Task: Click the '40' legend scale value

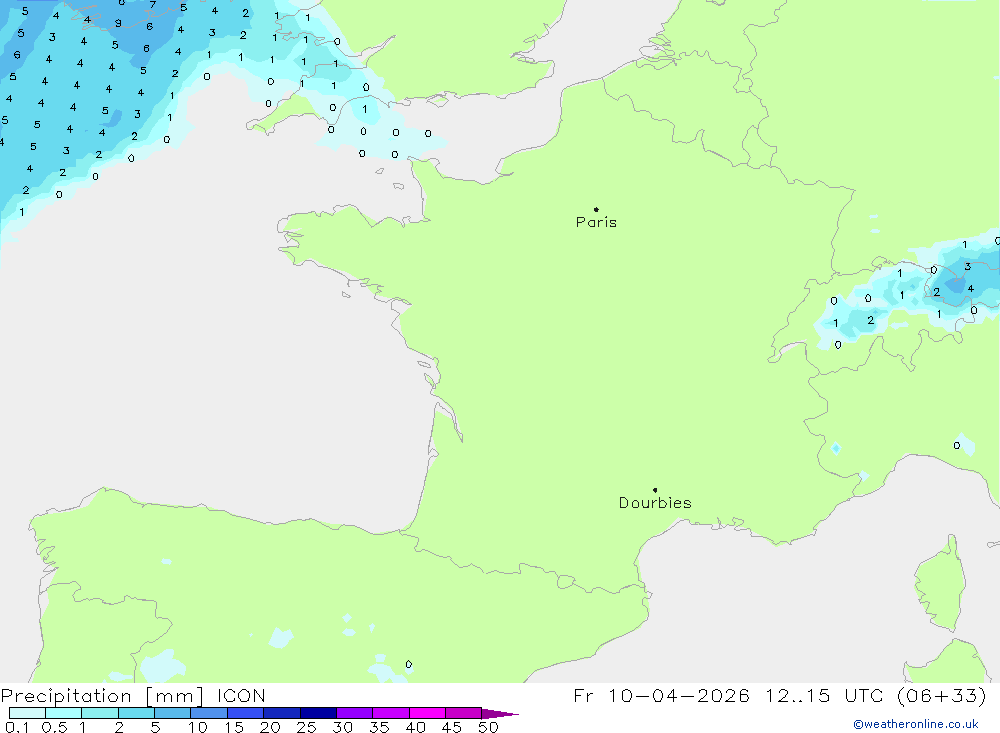Action: (x=416, y=727)
